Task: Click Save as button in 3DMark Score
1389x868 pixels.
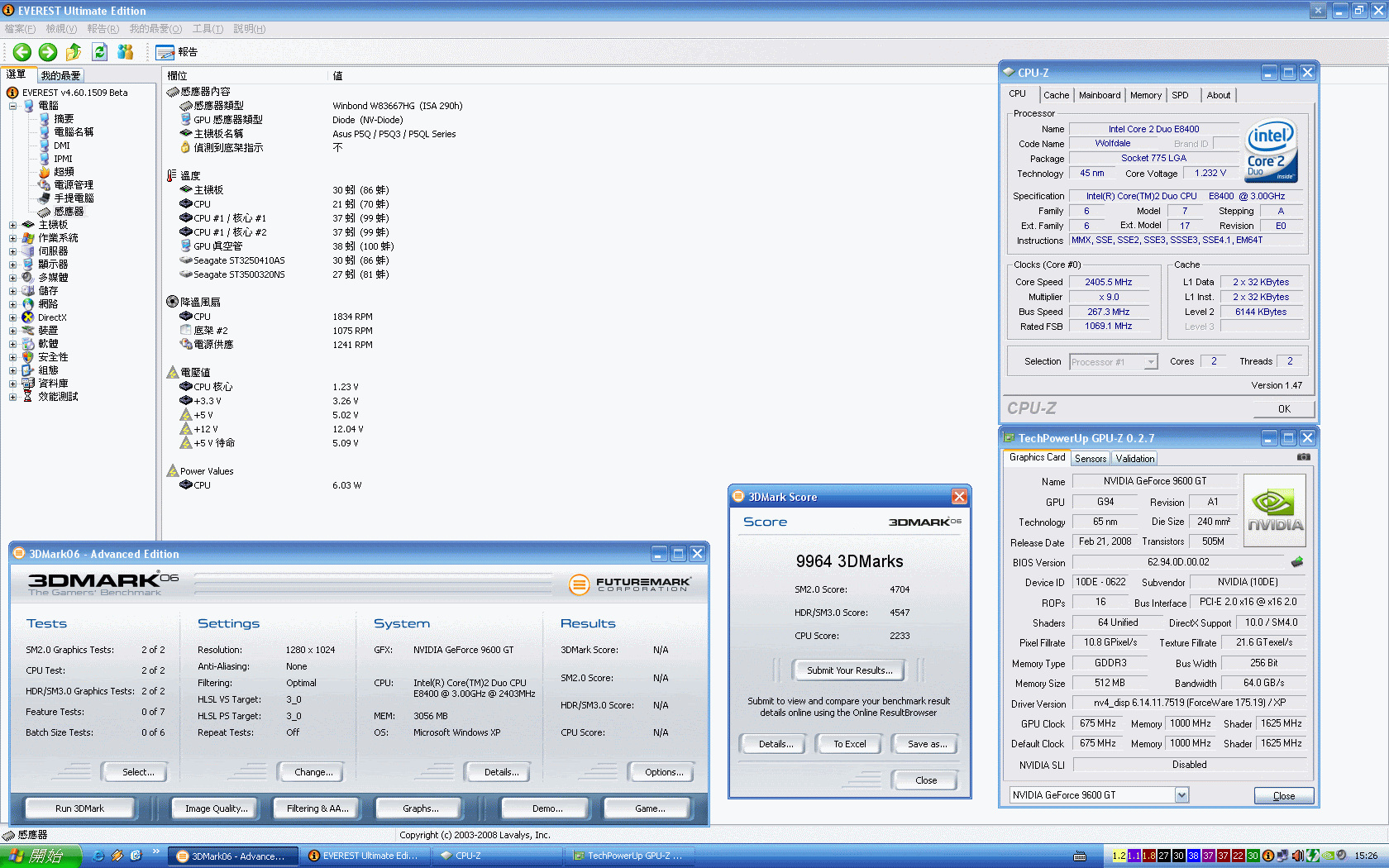Action: [927, 744]
